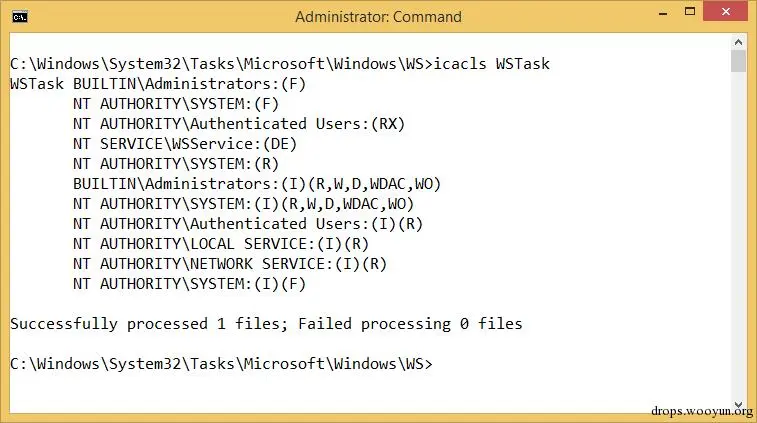Click the scrollbar down arrow
The height and width of the screenshot is (423, 757).
[738, 405]
